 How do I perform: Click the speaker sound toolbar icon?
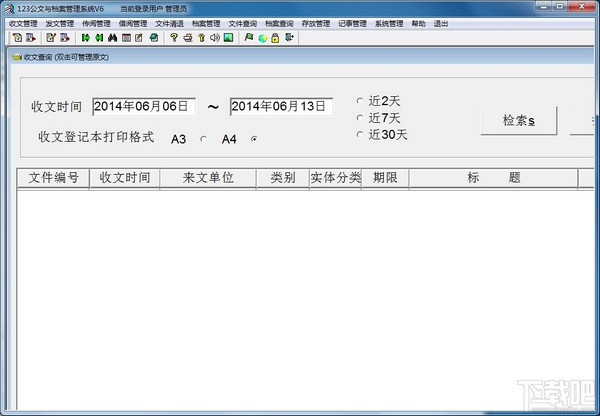coord(215,38)
